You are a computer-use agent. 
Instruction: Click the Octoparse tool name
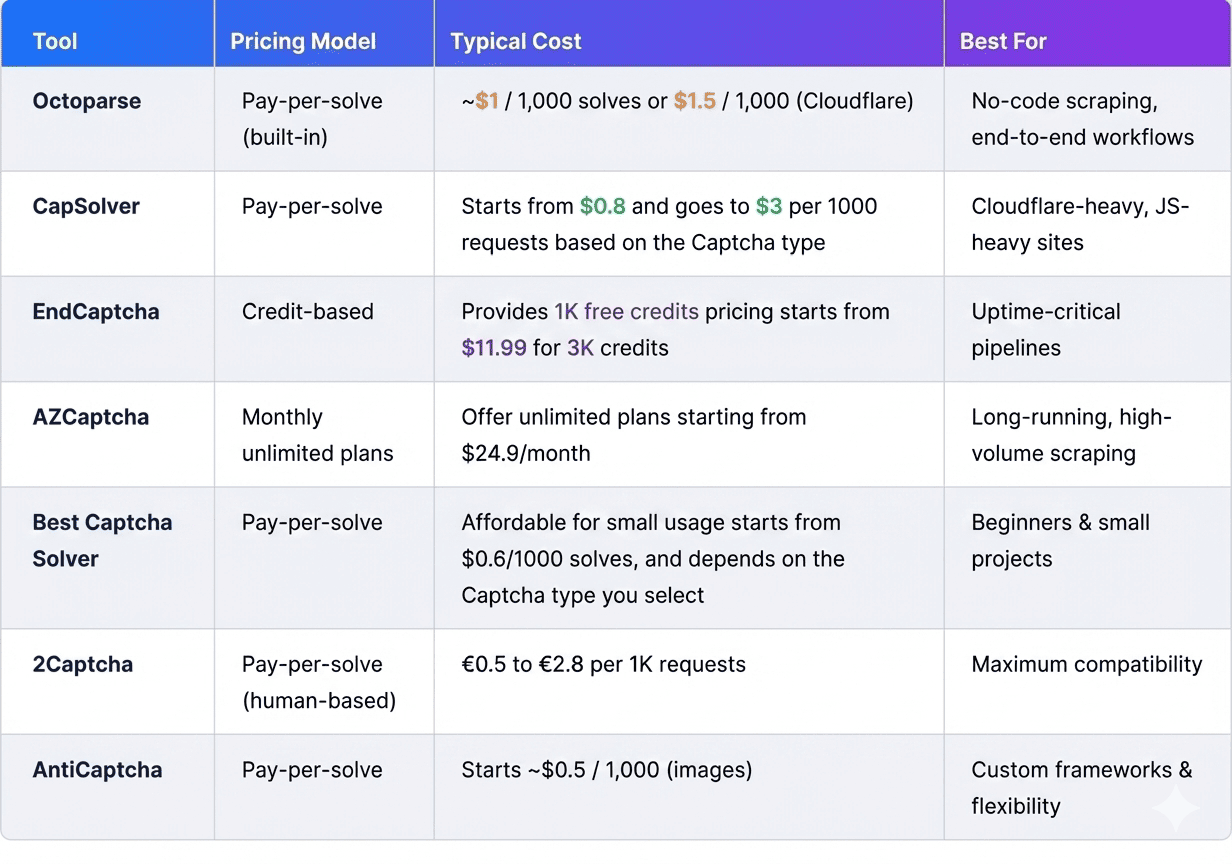87,101
